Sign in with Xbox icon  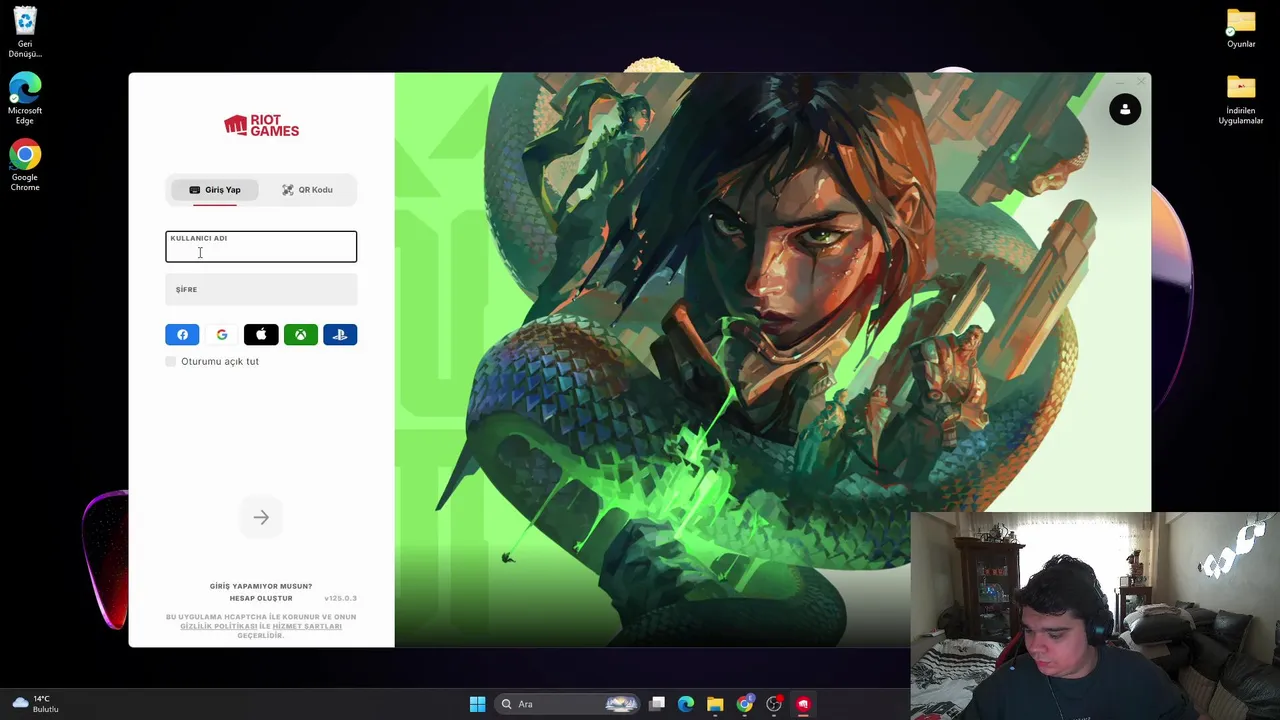click(x=300, y=335)
